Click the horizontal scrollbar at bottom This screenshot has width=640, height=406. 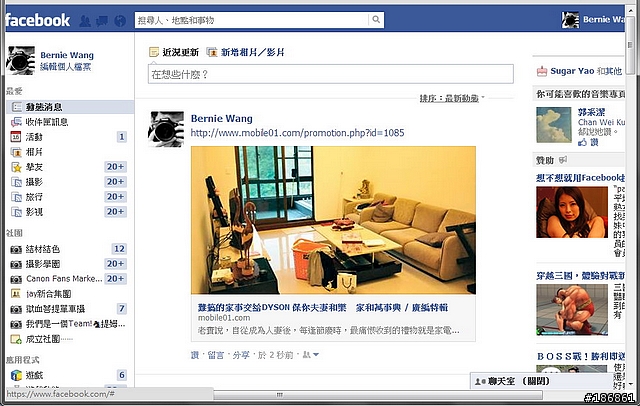(378, 395)
